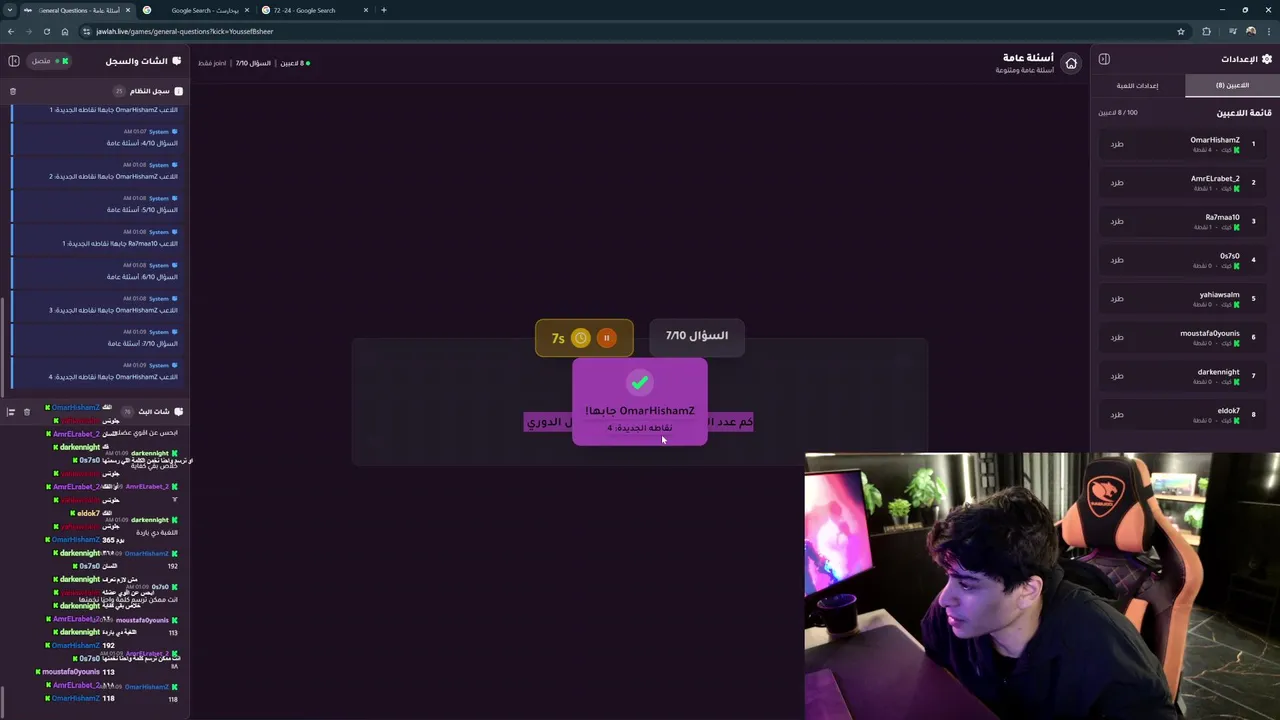This screenshot has width=1280, height=720.
Task: Switch to the game settings tab
Action: click(1138, 85)
